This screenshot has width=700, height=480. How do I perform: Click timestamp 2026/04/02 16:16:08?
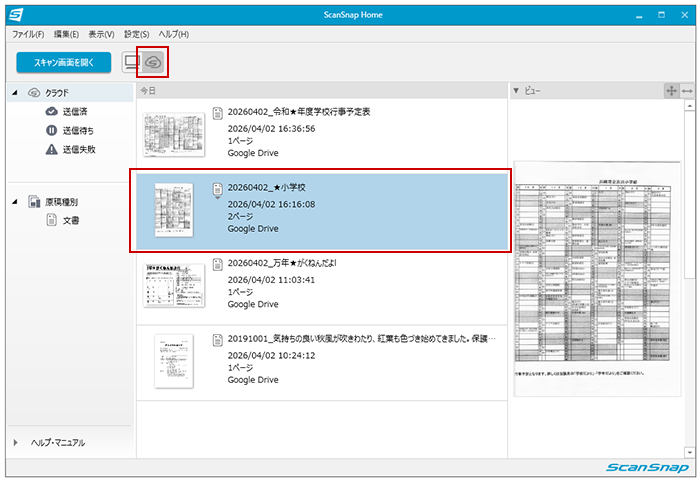[271, 204]
